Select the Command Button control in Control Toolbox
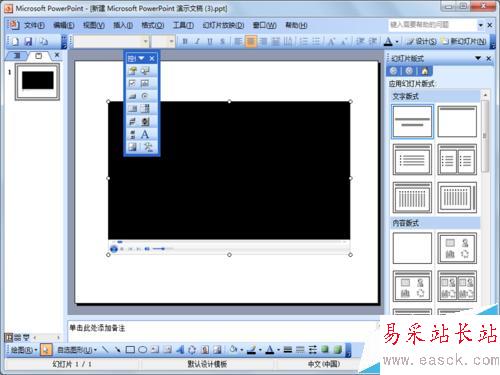The width and height of the screenshot is (500, 375). (132, 96)
